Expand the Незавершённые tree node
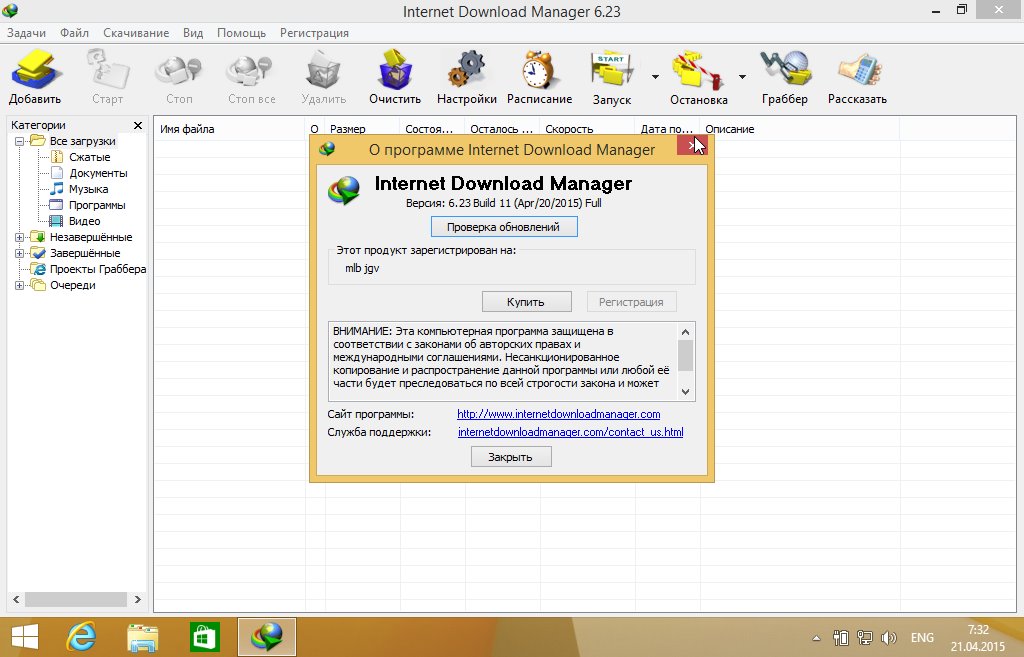 (20, 237)
